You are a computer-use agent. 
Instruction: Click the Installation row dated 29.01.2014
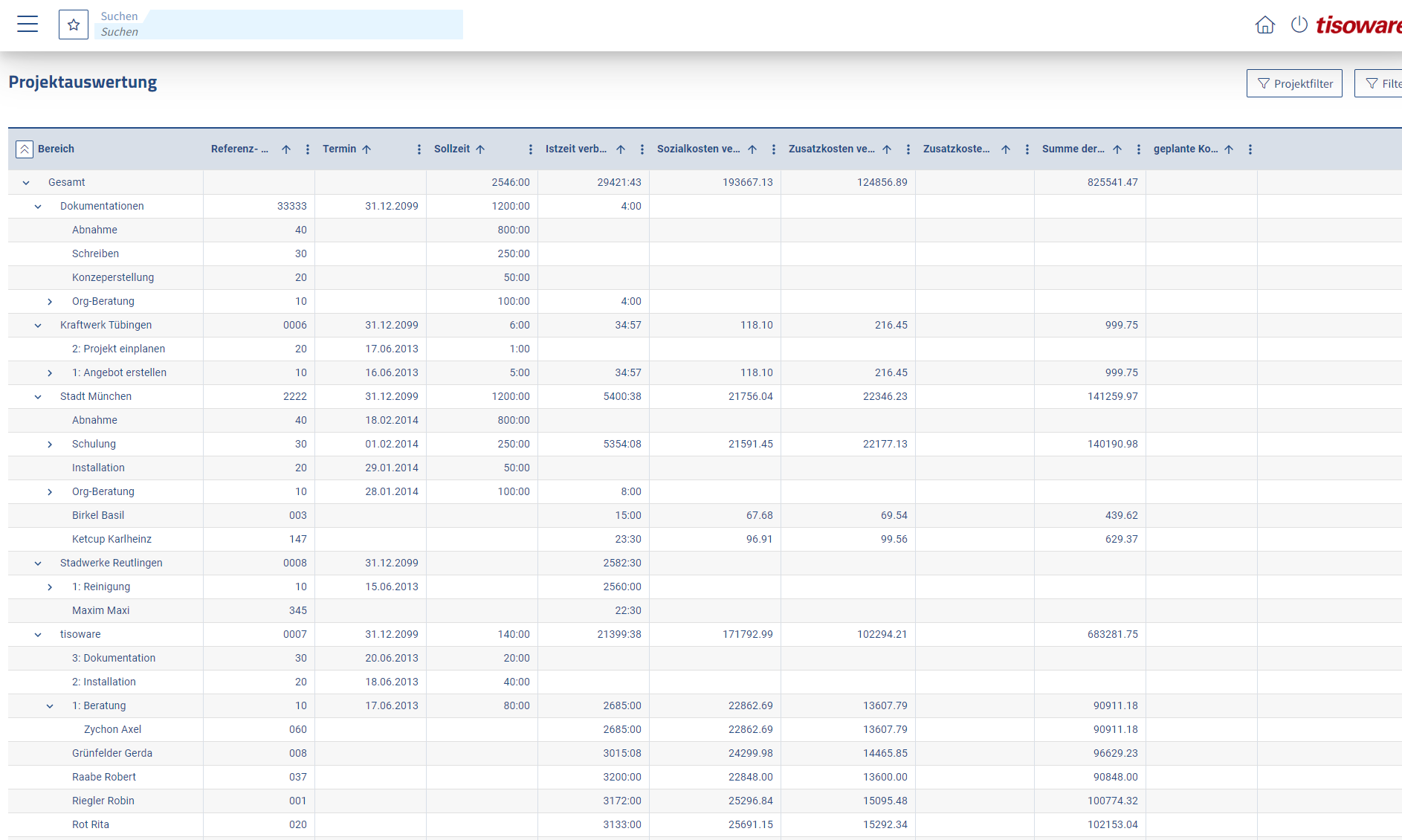coord(705,468)
